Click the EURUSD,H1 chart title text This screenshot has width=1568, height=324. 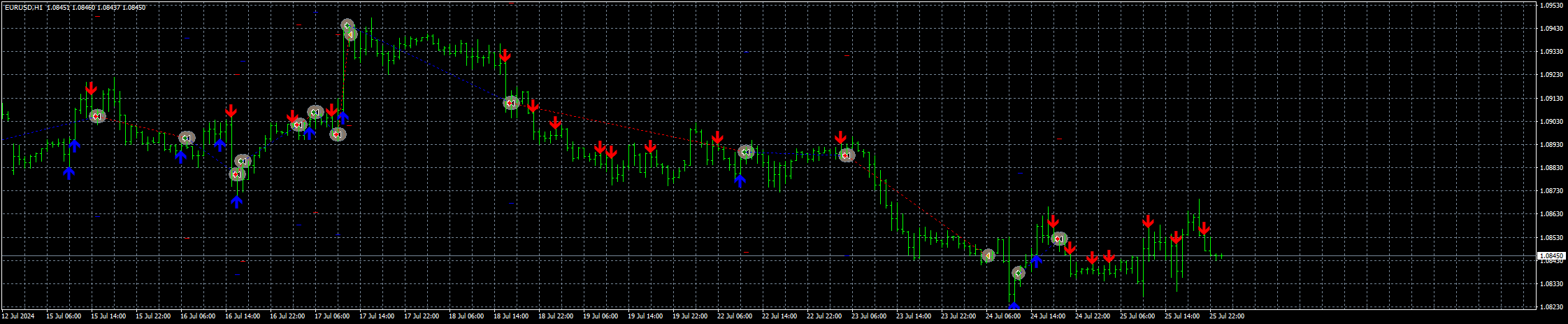(x=24, y=8)
